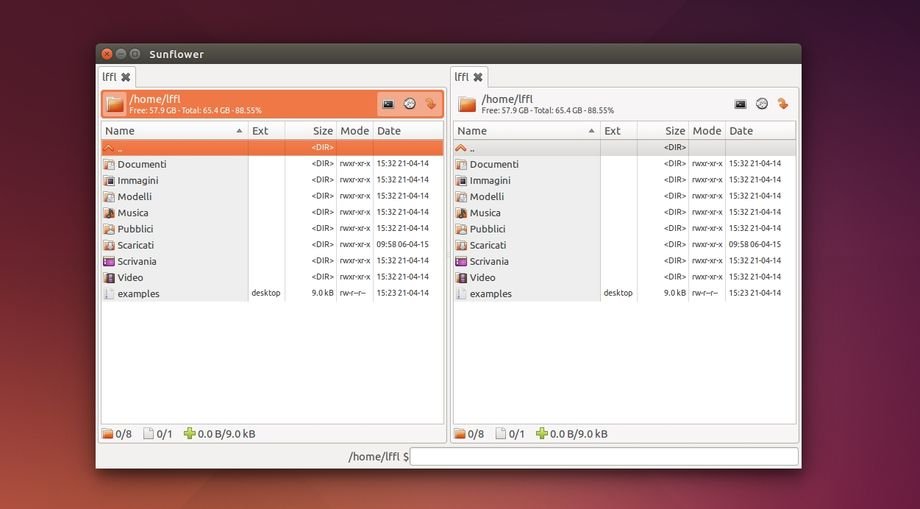This screenshot has width=920, height=509.
Task: Go to parent directory in right pane
Action: pyautogui.click(x=472, y=148)
